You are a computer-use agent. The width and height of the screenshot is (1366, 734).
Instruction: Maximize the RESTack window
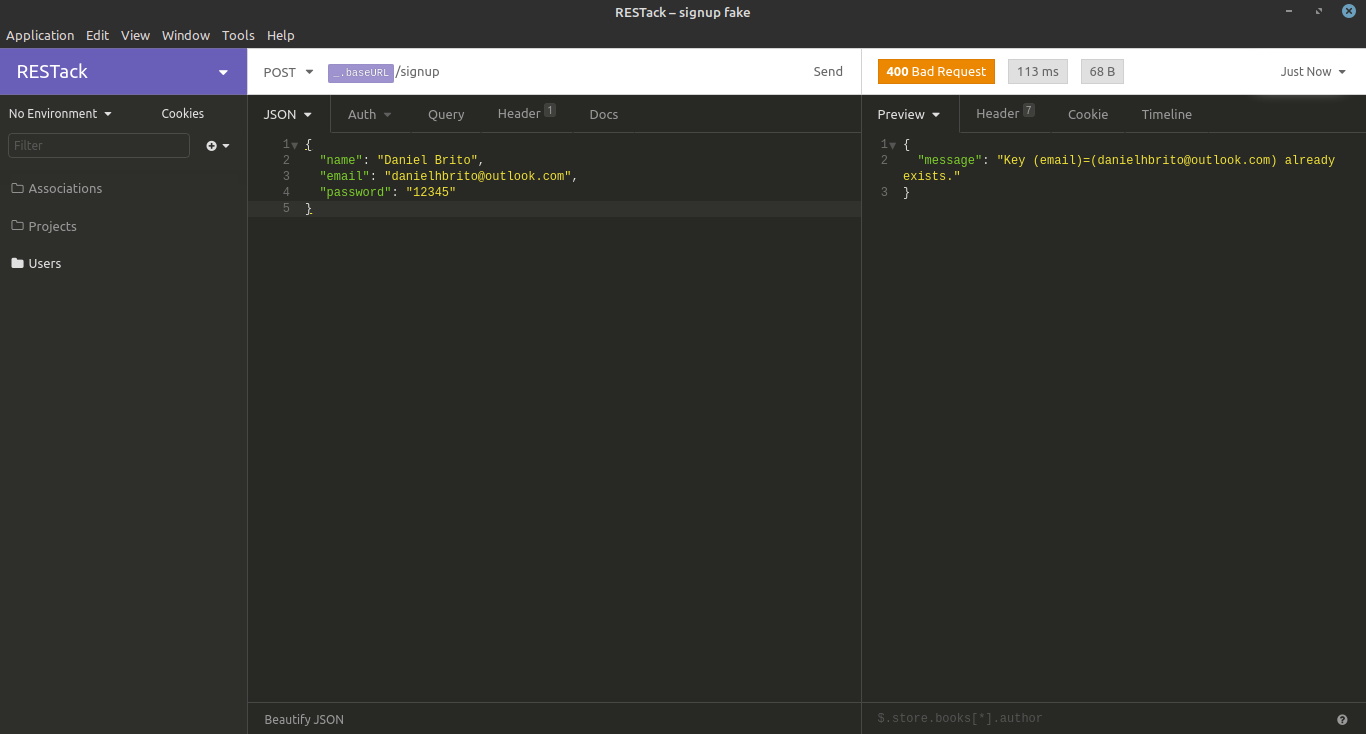pyautogui.click(x=1319, y=12)
